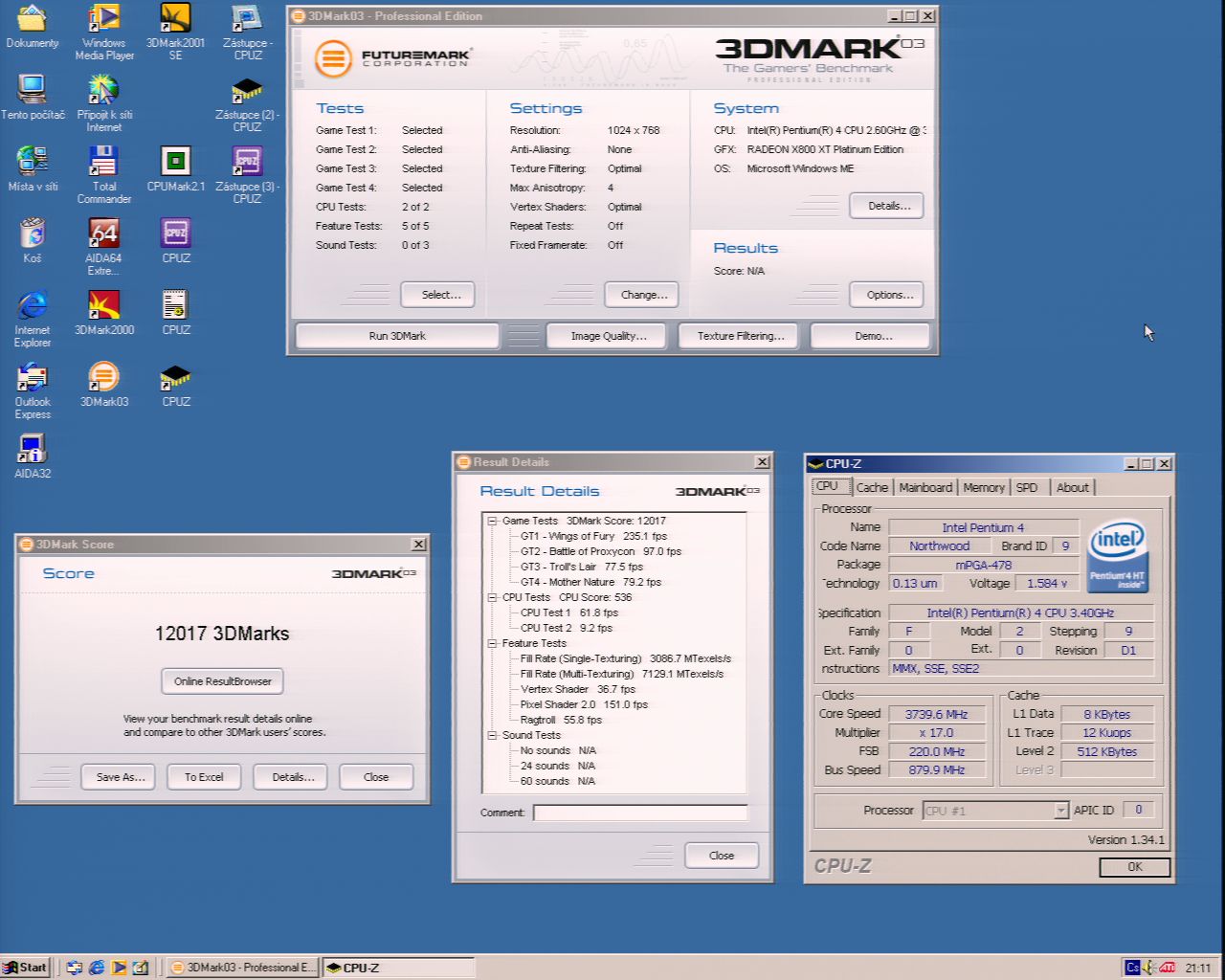Click the Run 3DMark button
Image resolution: width=1225 pixels, height=980 pixels.
point(397,336)
